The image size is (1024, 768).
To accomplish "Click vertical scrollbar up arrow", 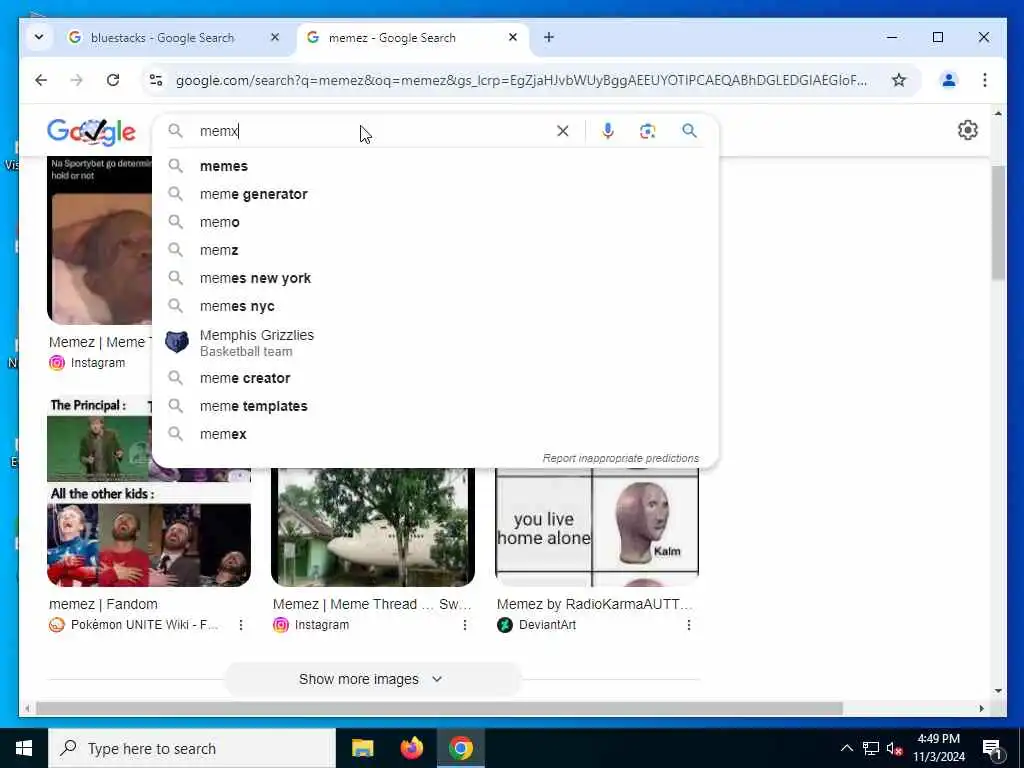I will pyautogui.click(x=998, y=114).
